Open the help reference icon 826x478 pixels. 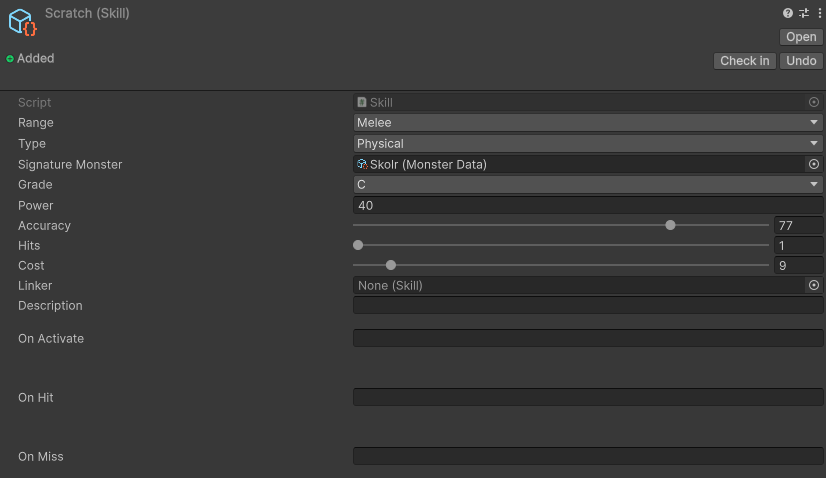(x=788, y=13)
